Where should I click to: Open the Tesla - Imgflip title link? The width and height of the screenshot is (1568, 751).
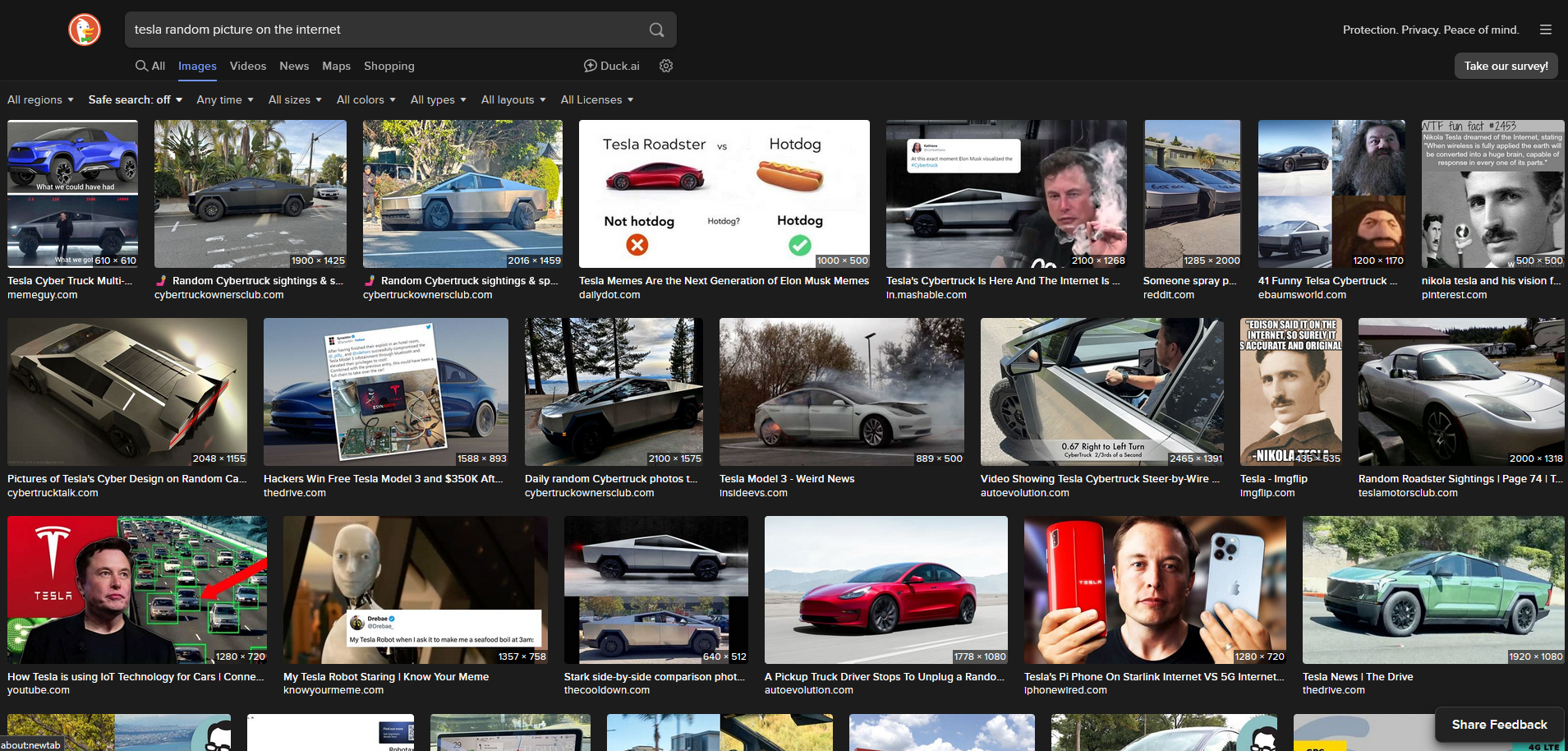coord(1274,479)
